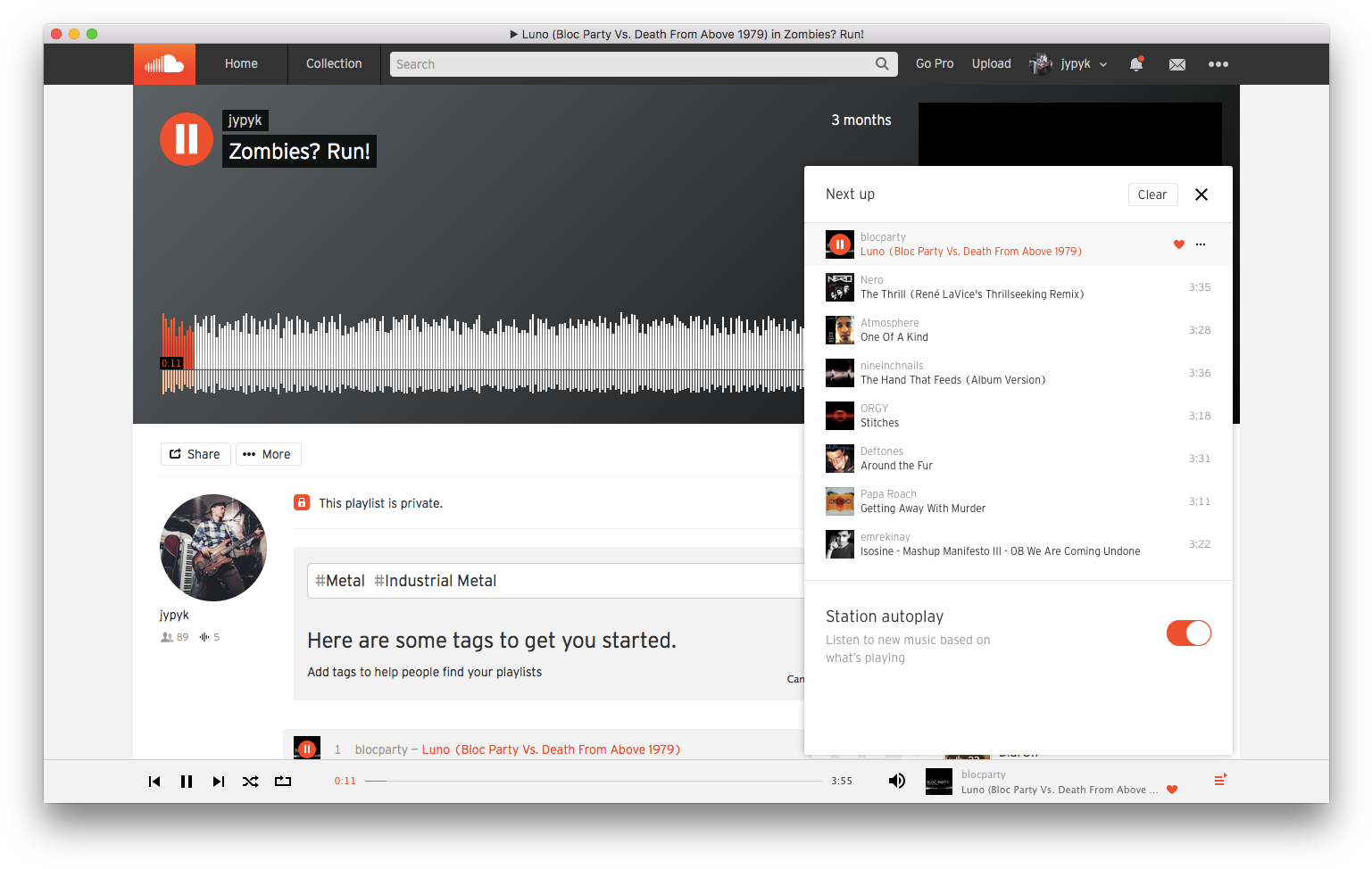This screenshot has width=1372, height=869.
Task: Select Around the Fur by Deftones
Action: click(x=896, y=466)
